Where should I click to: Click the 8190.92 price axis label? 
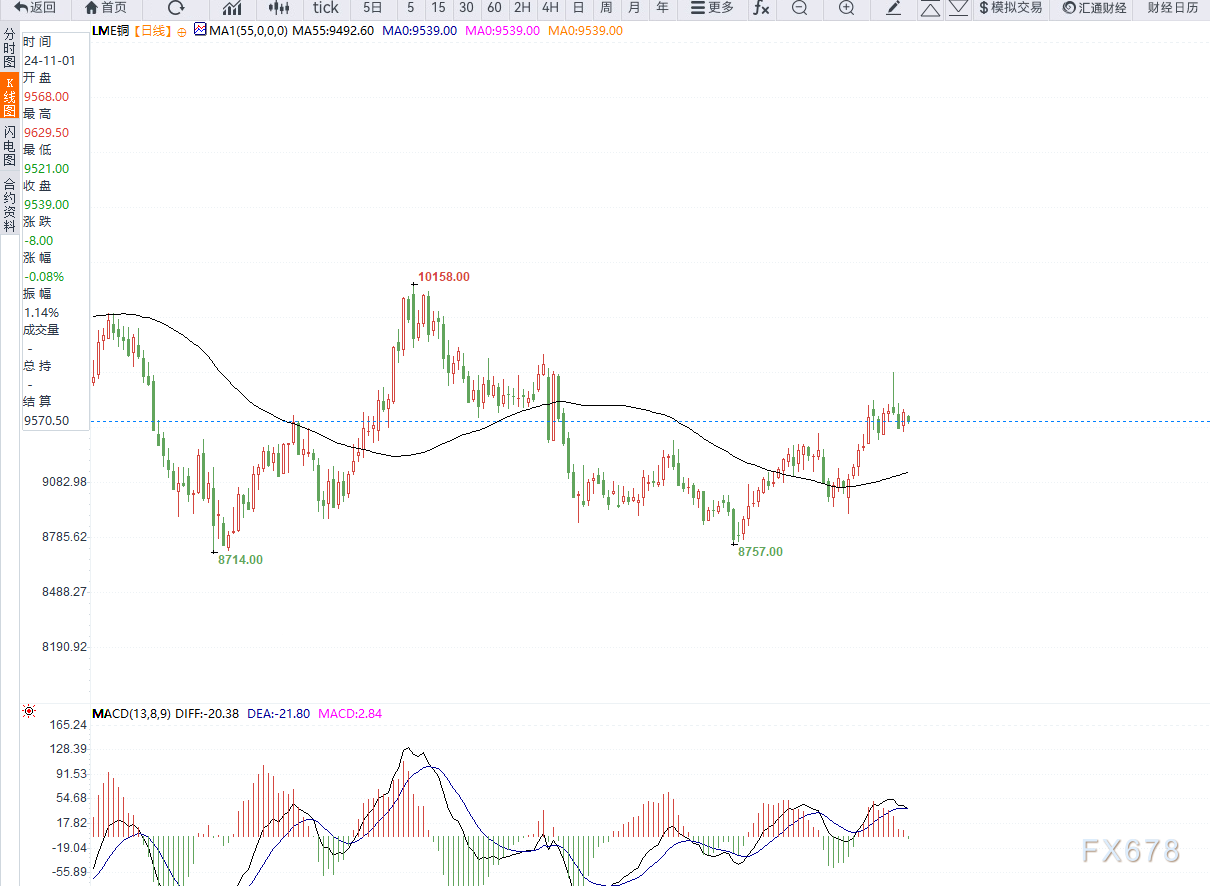point(65,647)
